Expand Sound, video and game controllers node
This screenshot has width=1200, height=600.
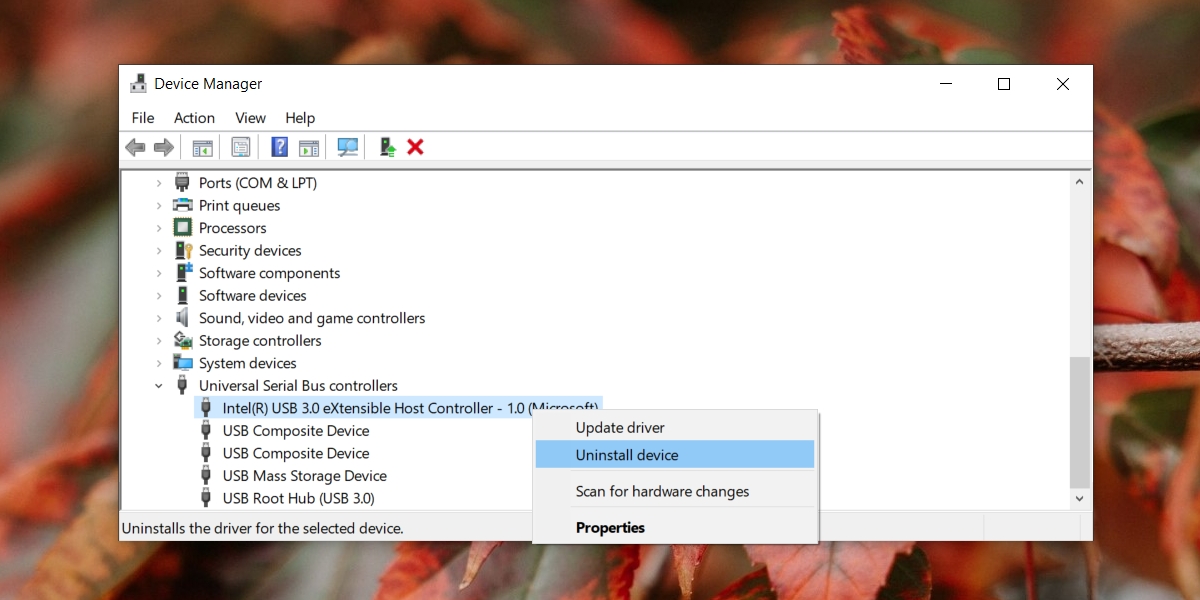point(158,318)
